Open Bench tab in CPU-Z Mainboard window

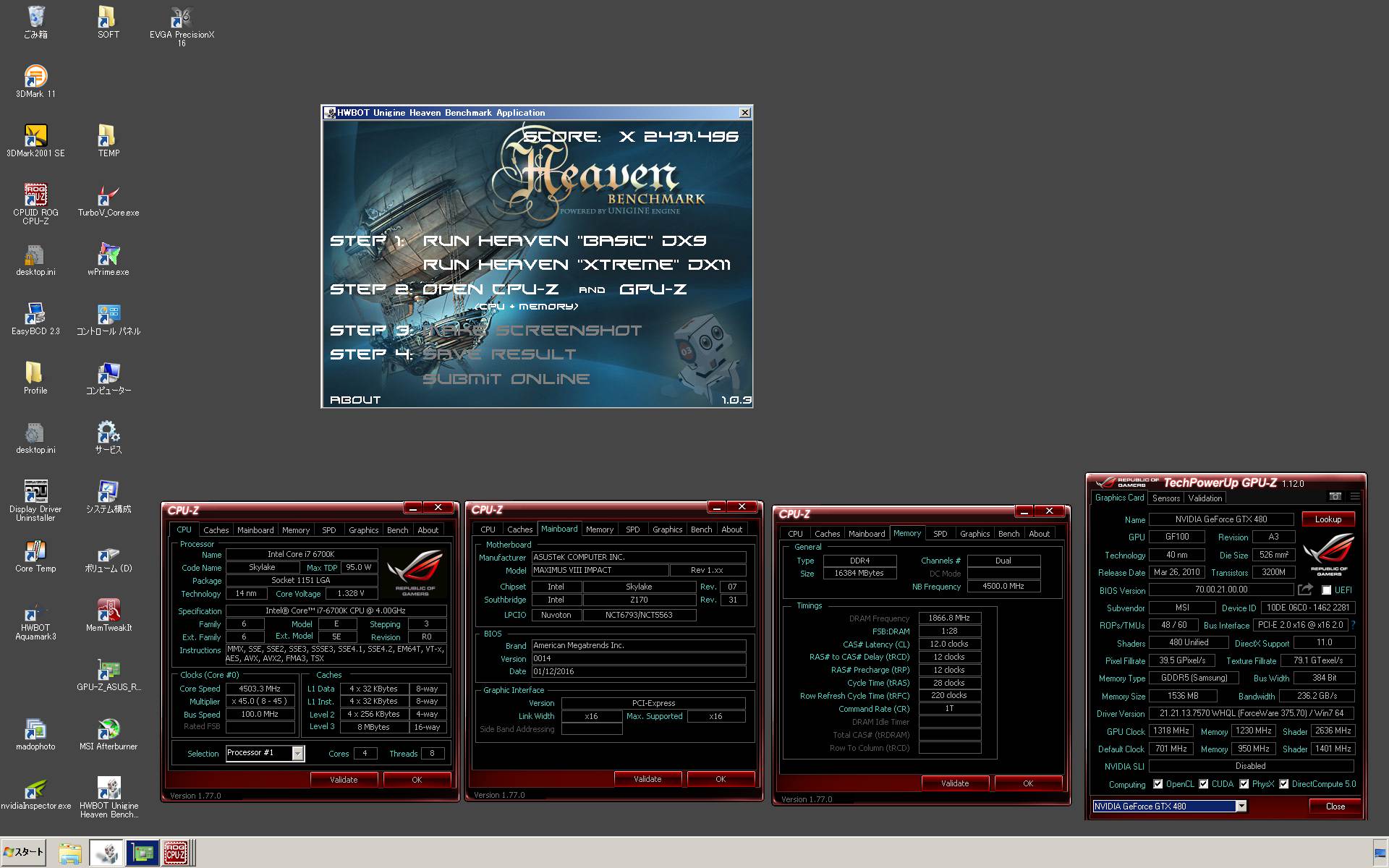click(701, 529)
